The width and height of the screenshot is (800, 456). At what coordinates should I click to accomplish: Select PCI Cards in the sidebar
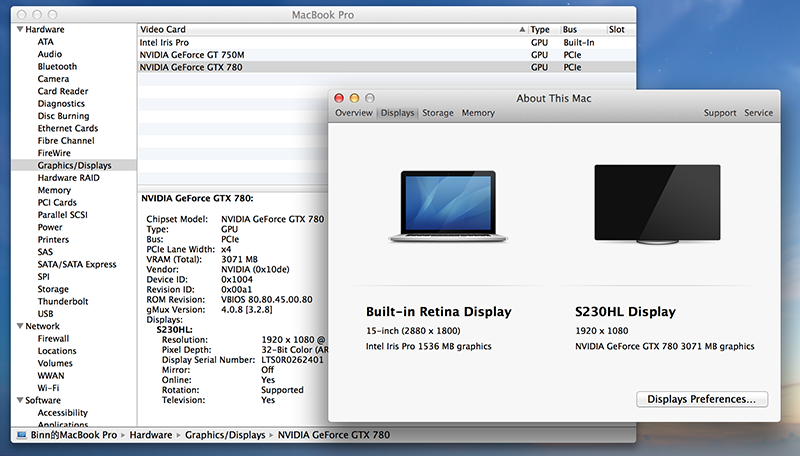tap(57, 202)
